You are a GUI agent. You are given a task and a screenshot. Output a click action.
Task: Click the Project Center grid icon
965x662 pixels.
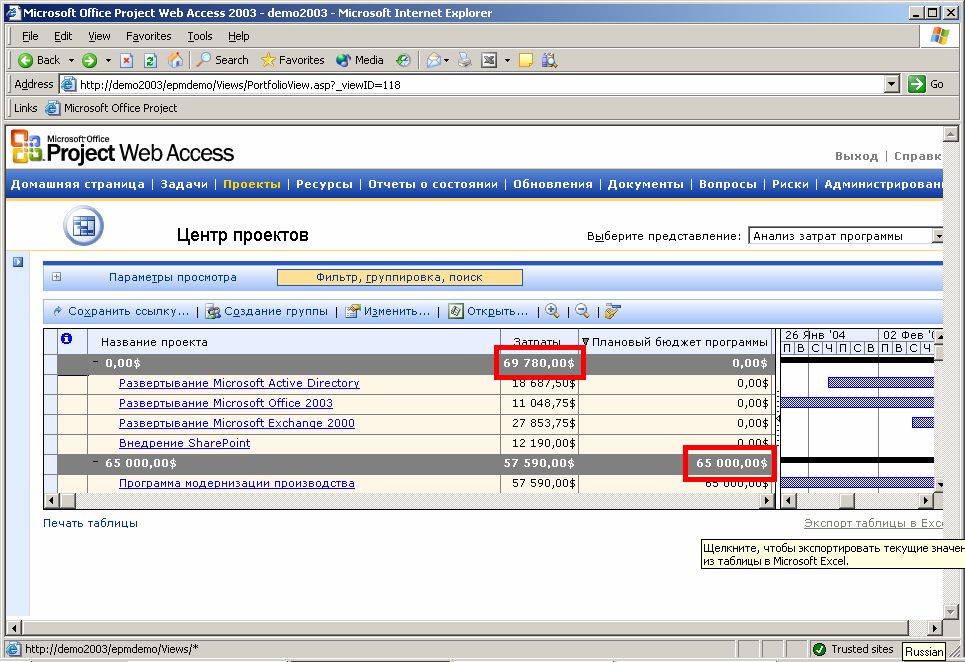[83, 227]
